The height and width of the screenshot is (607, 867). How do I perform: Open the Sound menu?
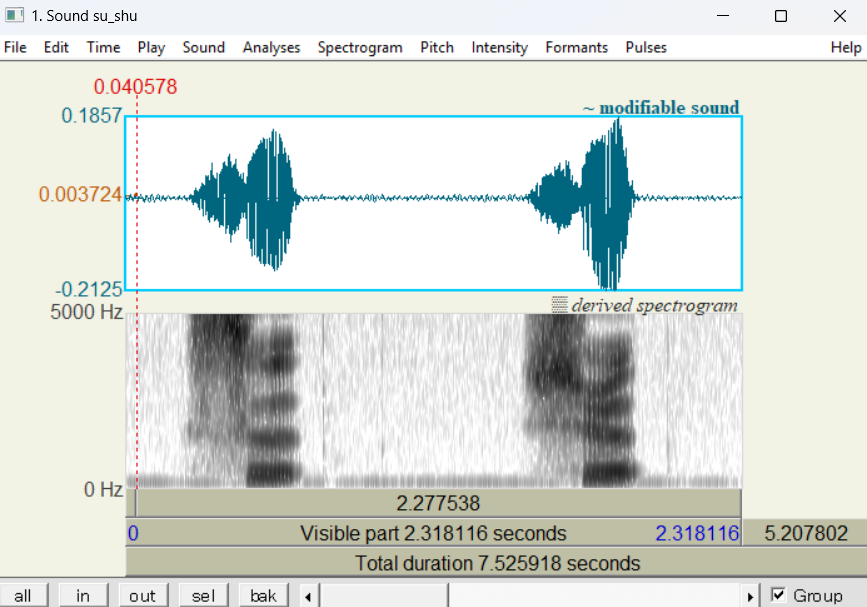coord(203,48)
